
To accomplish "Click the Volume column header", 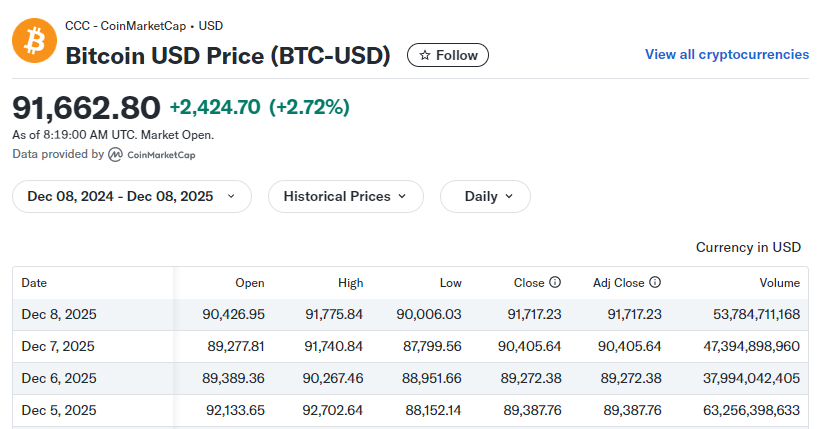I will [780, 283].
